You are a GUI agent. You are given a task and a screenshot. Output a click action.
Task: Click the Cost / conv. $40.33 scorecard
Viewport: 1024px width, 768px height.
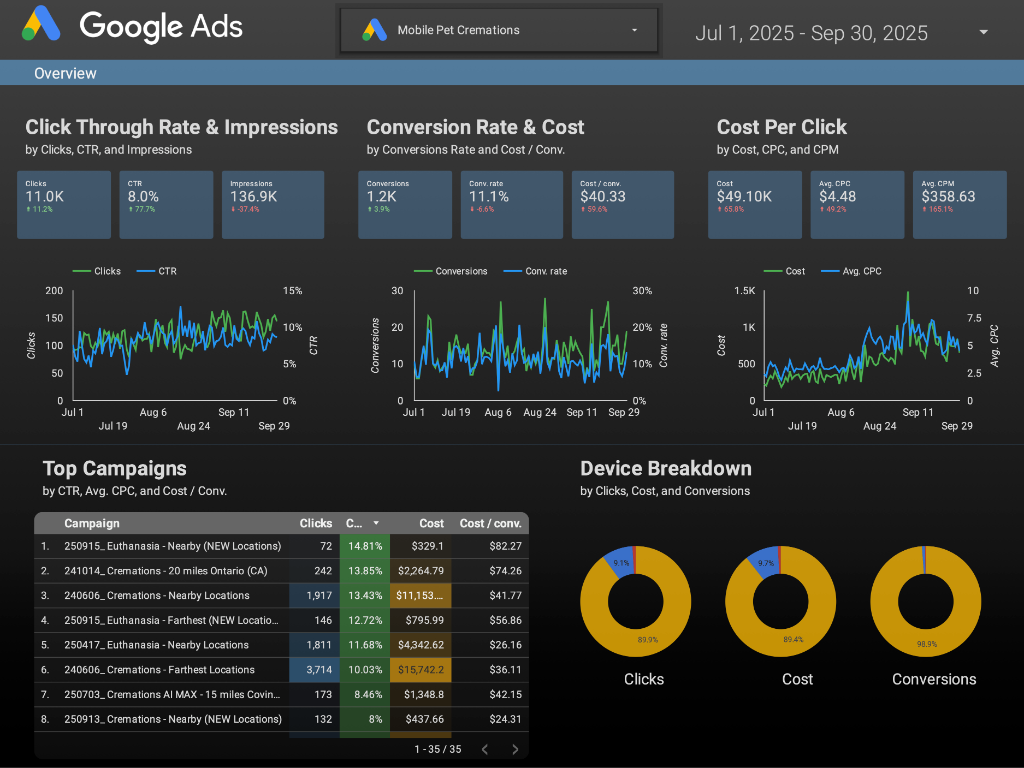point(622,204)
